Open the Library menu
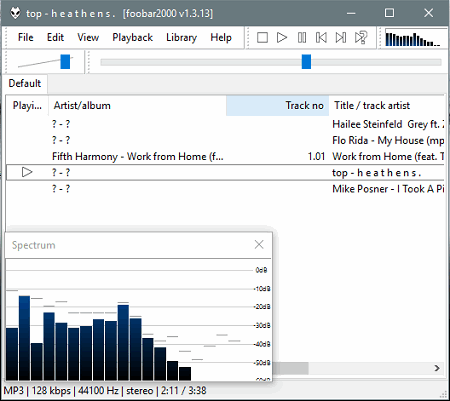This screenshot has width=450, height=401. [182, 37]
